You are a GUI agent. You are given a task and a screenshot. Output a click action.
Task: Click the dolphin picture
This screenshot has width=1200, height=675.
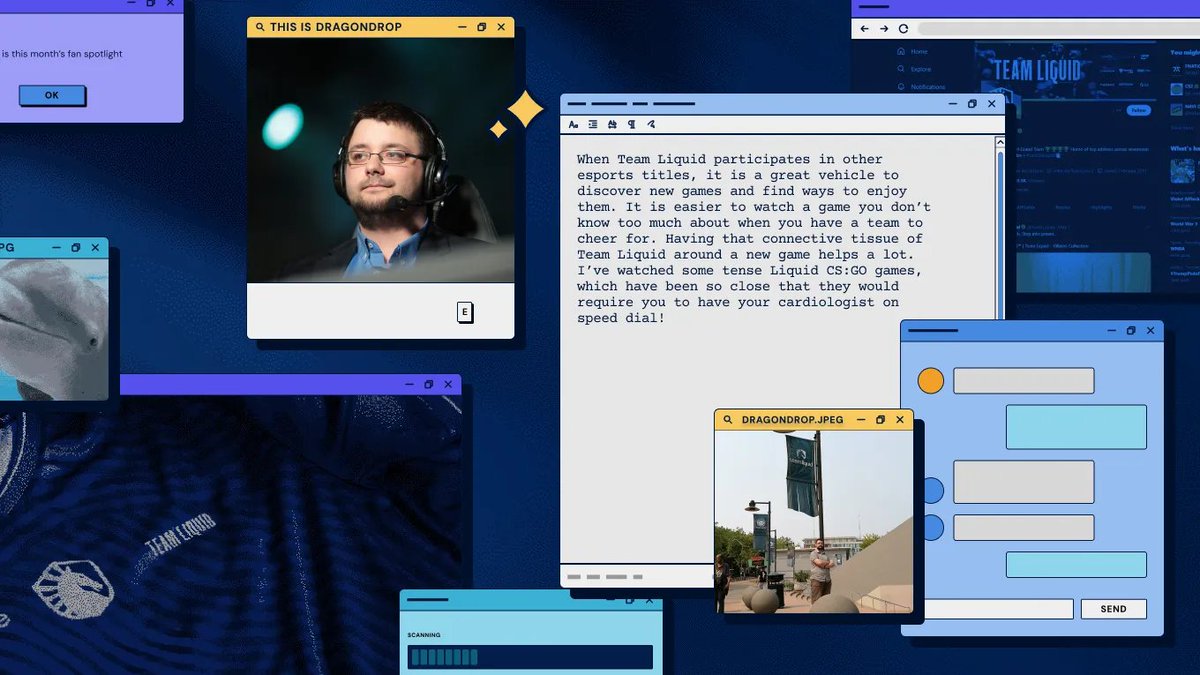53,328
